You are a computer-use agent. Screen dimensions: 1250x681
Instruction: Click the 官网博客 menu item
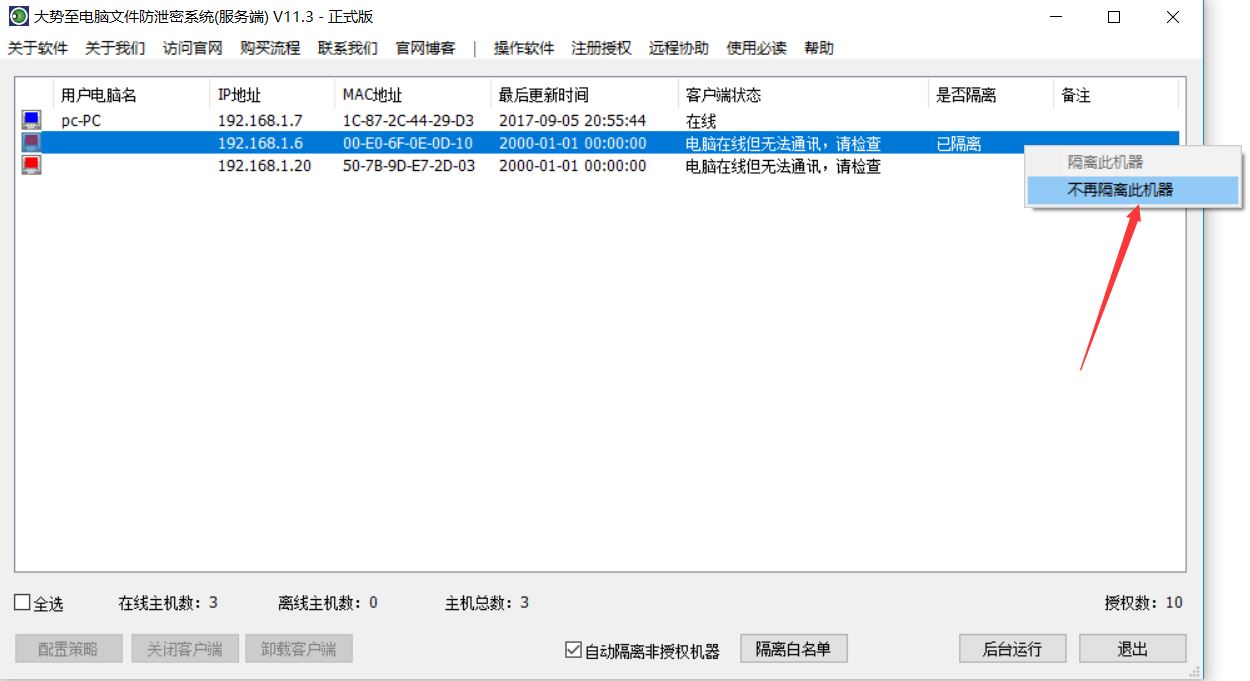pos(425,47)
